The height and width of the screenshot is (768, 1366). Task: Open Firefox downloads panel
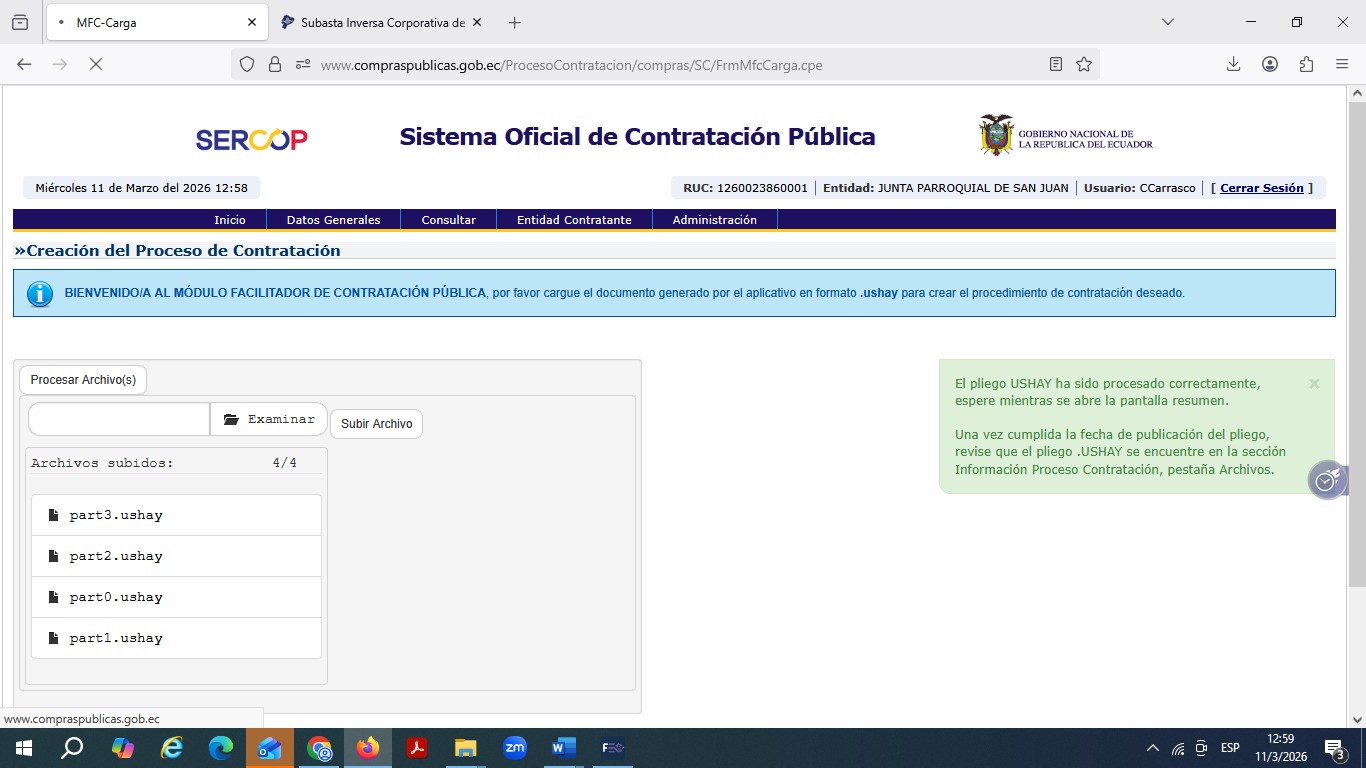pyautogui.click(x=1233, y=64)
